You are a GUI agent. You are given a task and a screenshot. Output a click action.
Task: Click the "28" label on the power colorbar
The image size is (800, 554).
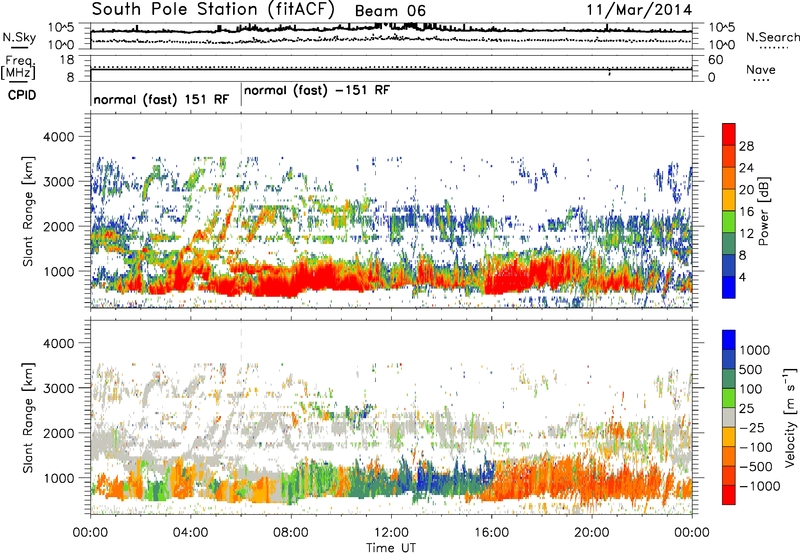pos(746,146)
